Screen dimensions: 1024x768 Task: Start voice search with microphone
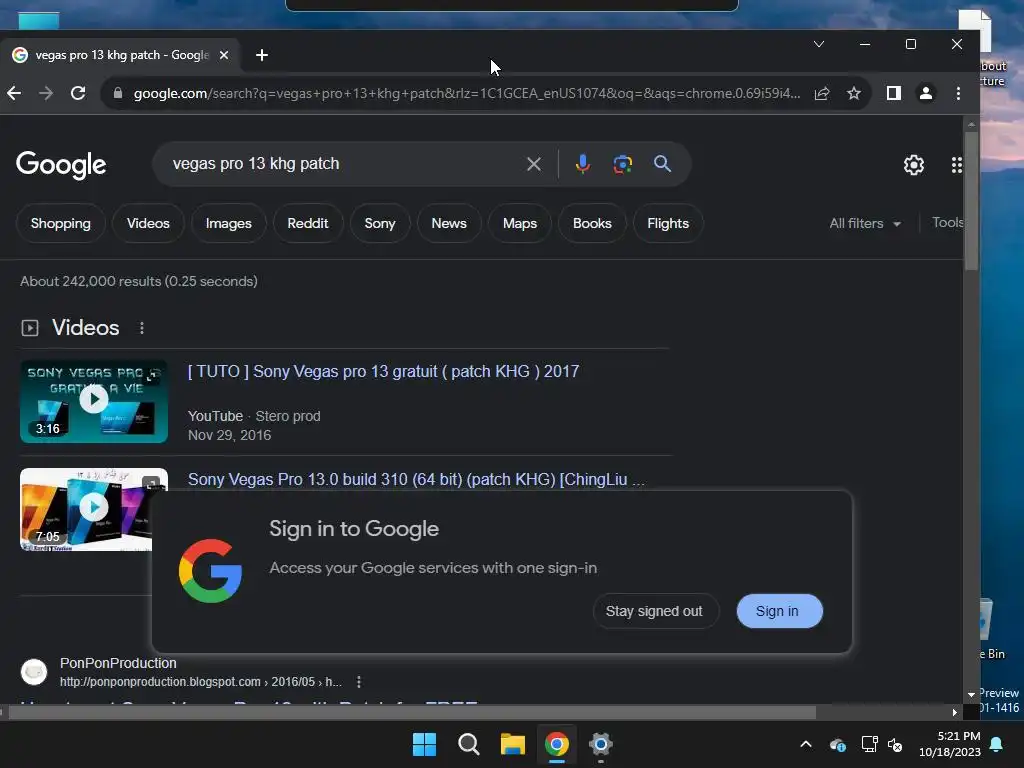tap(583, 164)
